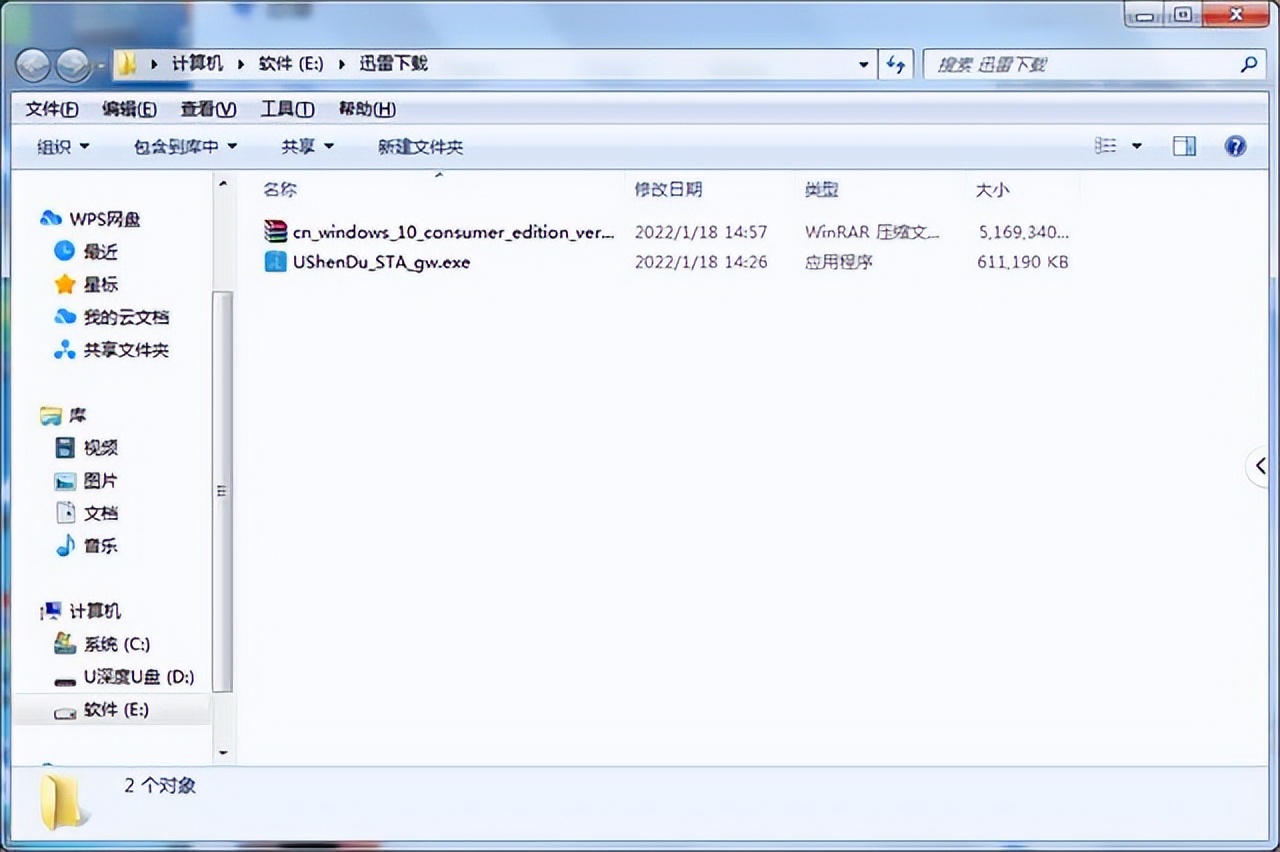Open the 查看 menu
Image resolution: width=1280 pixels, height=852 pixels.
click(x=207, y=109)
